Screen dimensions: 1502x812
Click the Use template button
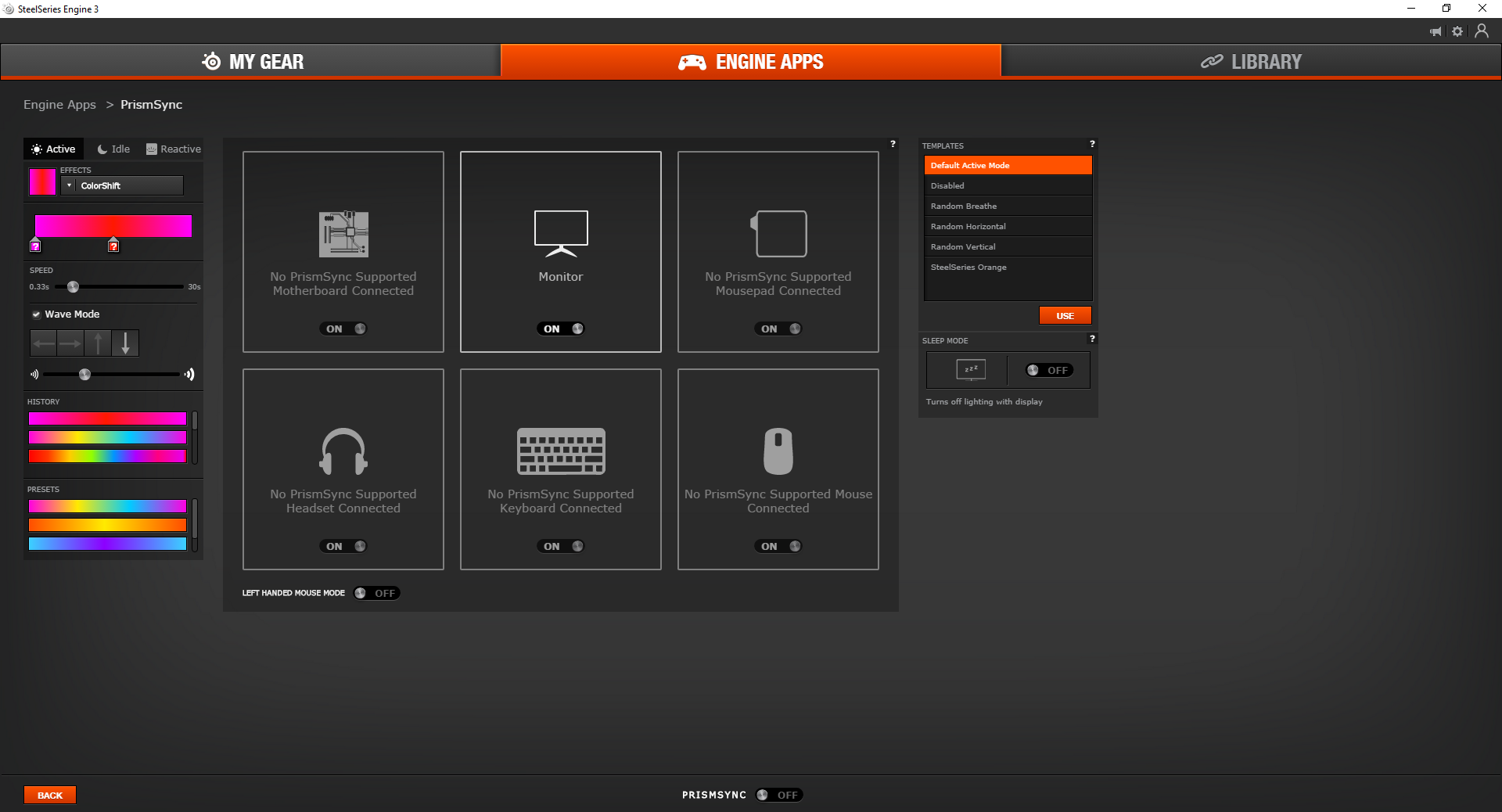[1065, 315]
